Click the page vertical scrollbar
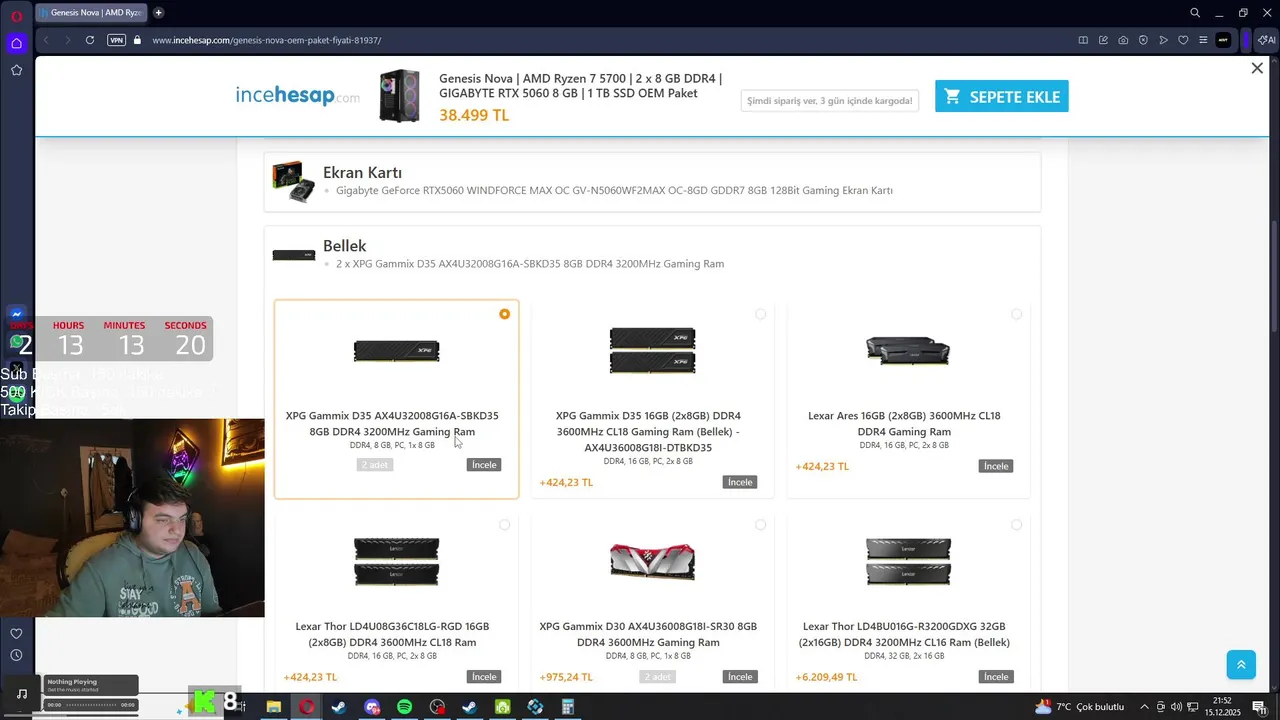 (x=1274, y=275)
